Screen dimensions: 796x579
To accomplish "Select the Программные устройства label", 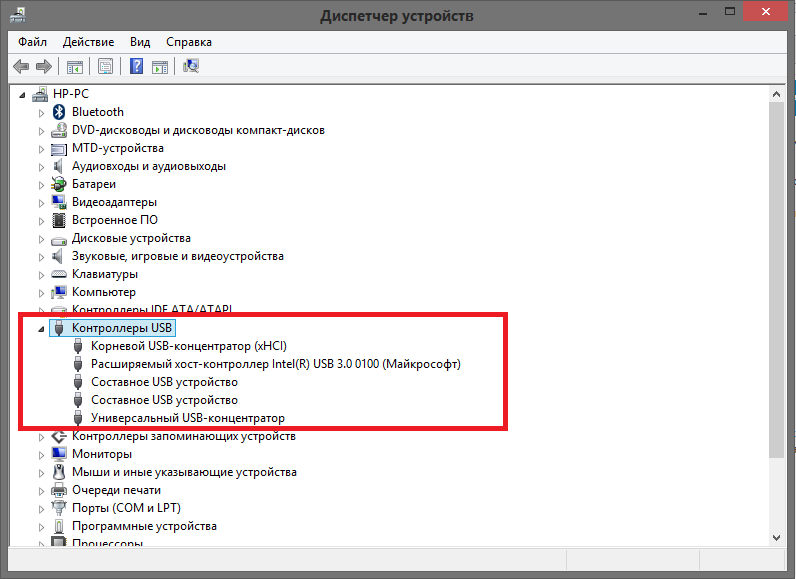I will pos(144,526).
